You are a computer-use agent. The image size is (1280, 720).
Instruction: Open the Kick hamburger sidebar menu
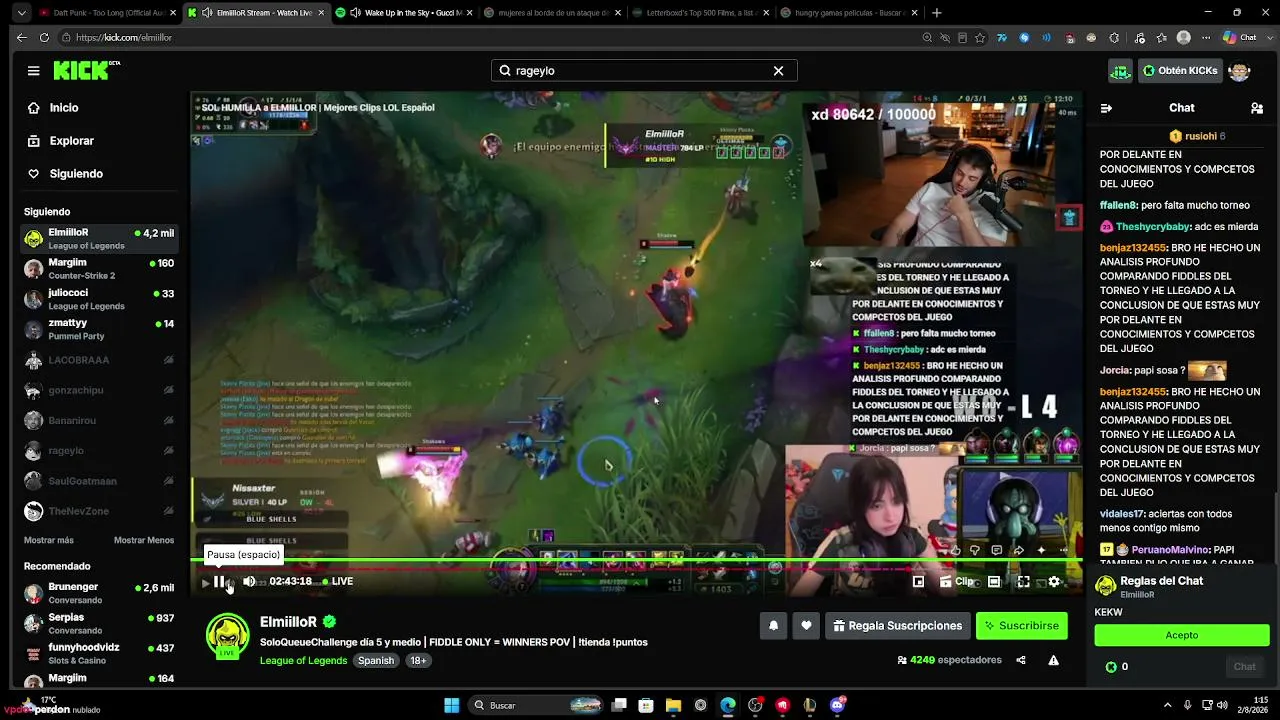pos(34,71)
